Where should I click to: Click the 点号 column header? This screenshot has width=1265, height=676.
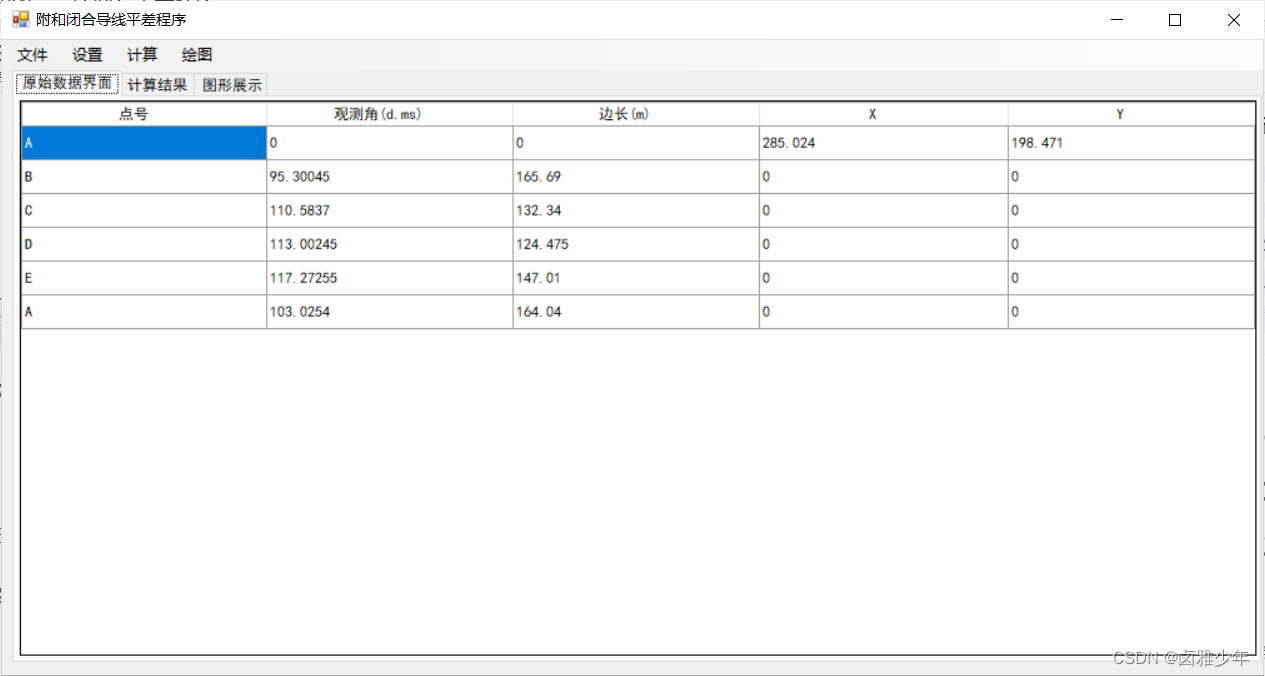click(x=144, y=114)
